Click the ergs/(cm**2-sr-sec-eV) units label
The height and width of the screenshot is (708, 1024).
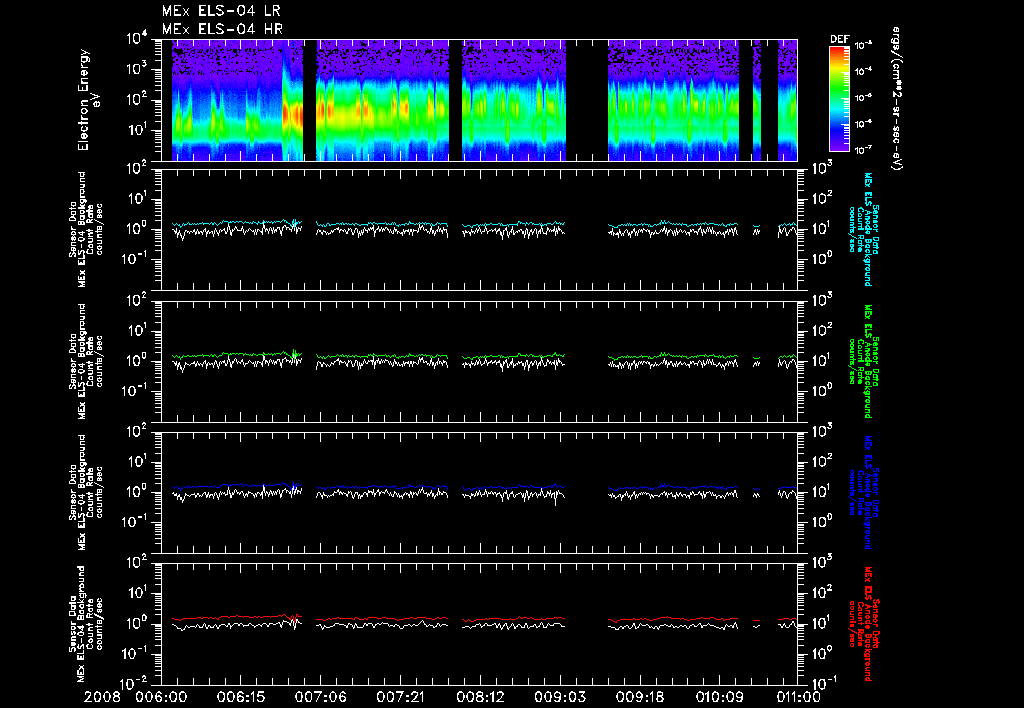coord(897,99)
